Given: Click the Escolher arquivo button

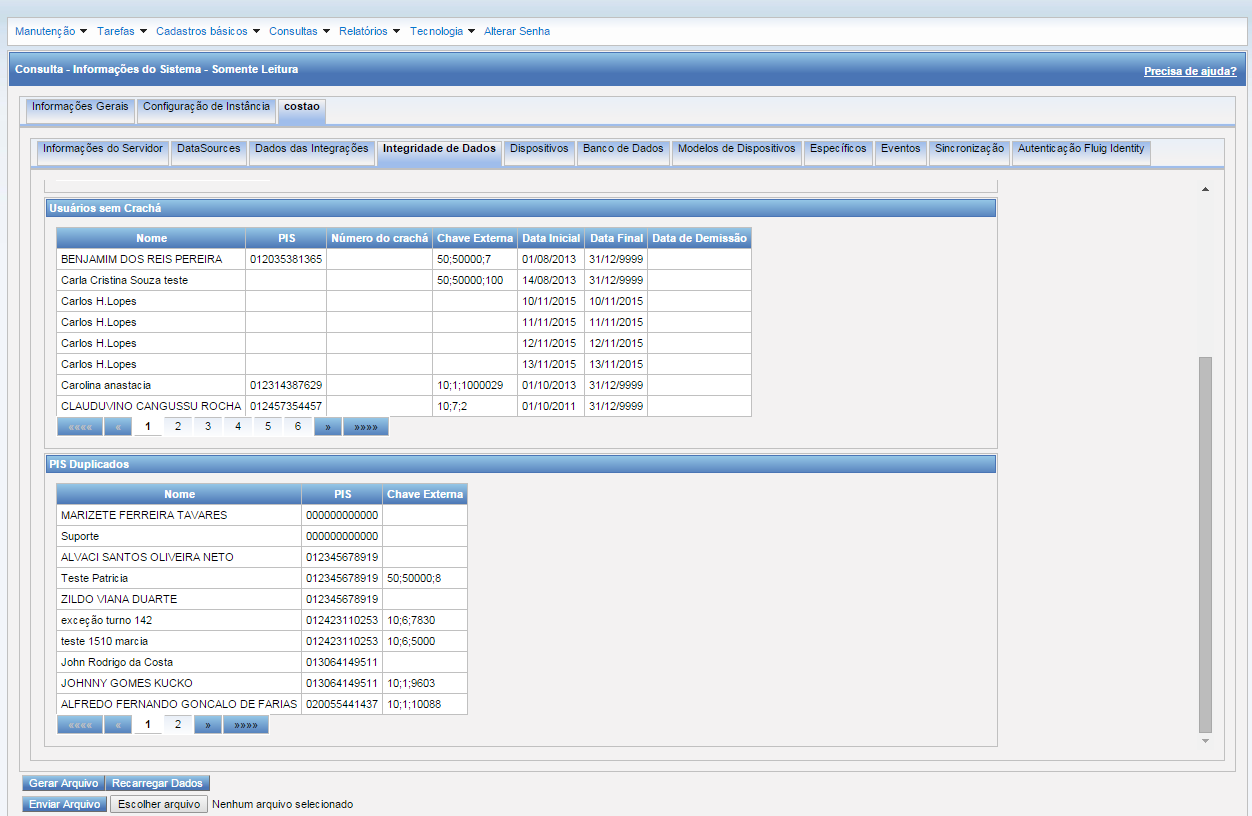Looking at the screenshot, I should (158, 804).
